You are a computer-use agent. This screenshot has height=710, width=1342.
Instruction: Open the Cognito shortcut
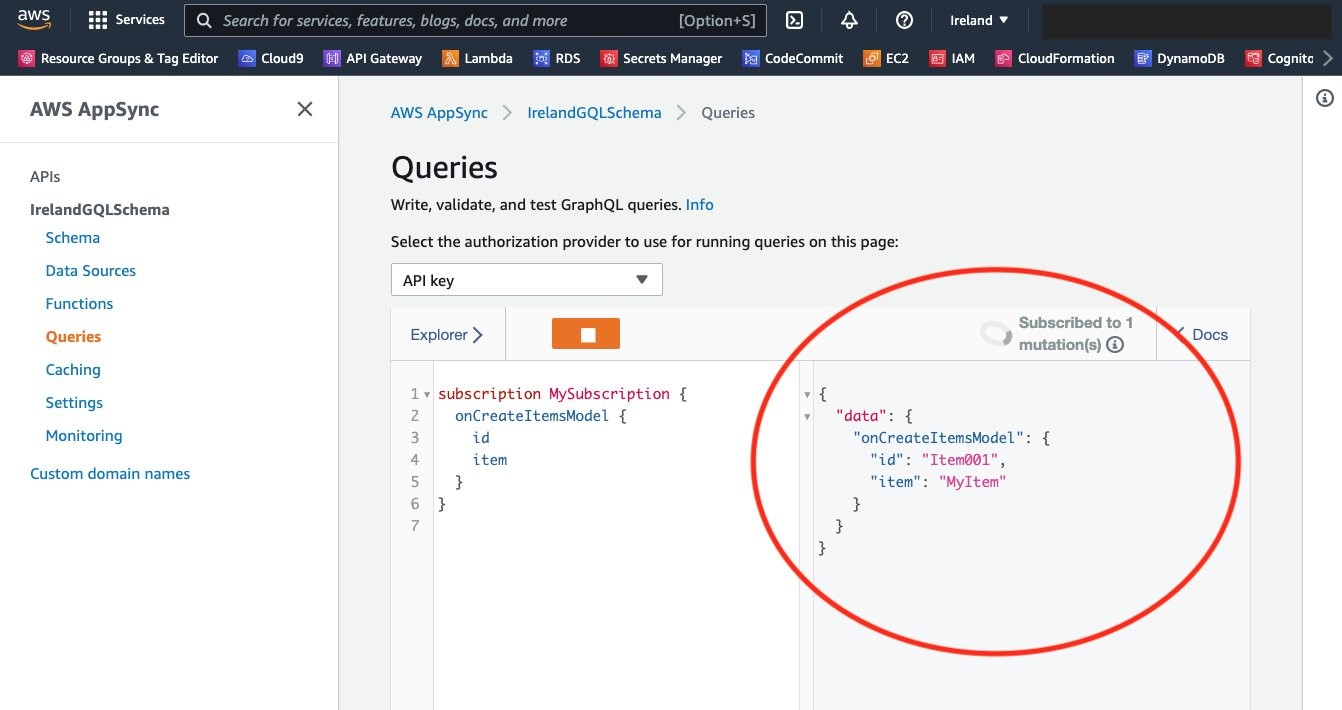click(x=1279, y=58)
